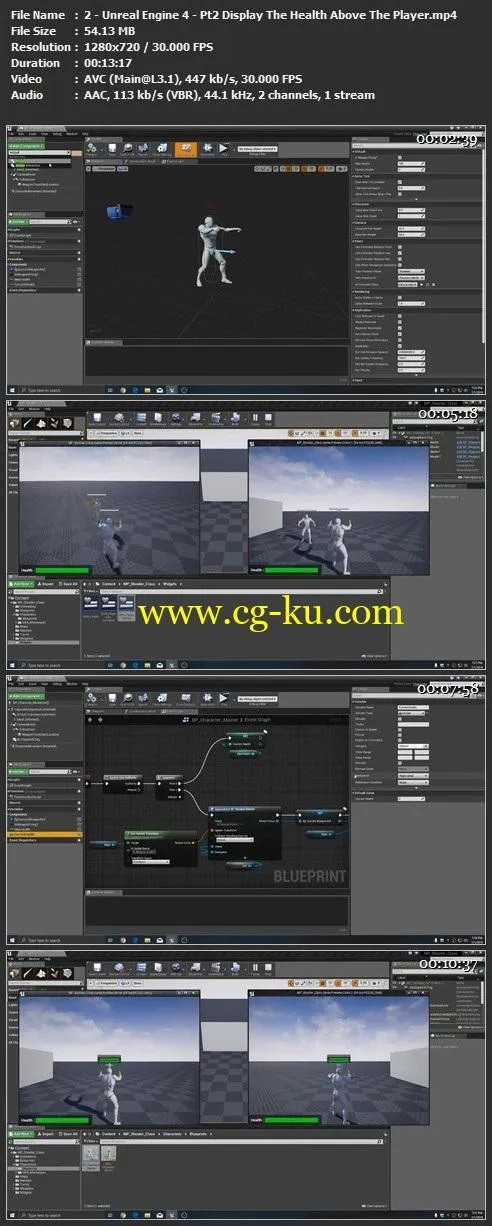This screenshot has height=1226, width=492.
Task: Select ConstructionScript in 00:02:39 My Blueprint
Action: pos(25,246)
